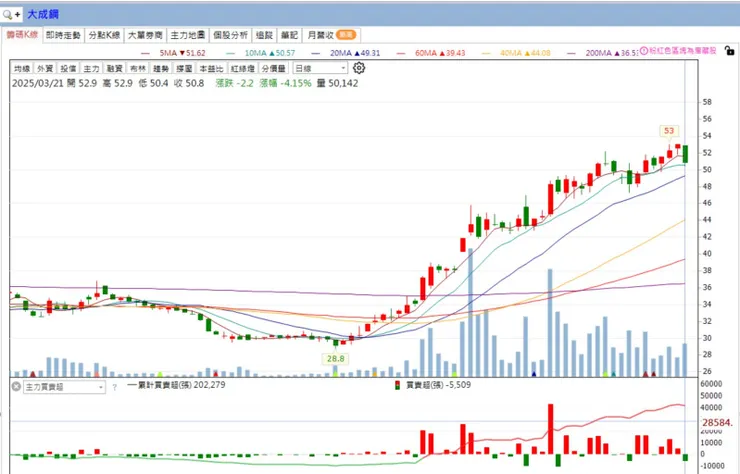Switch to the 籌碼K線 tab
740x474 pixels.
[x=22, y=35]
